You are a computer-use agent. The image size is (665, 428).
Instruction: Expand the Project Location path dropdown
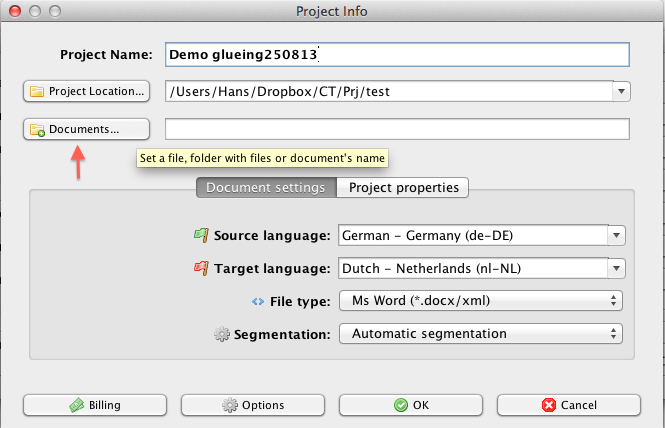(x=621, y=92)
